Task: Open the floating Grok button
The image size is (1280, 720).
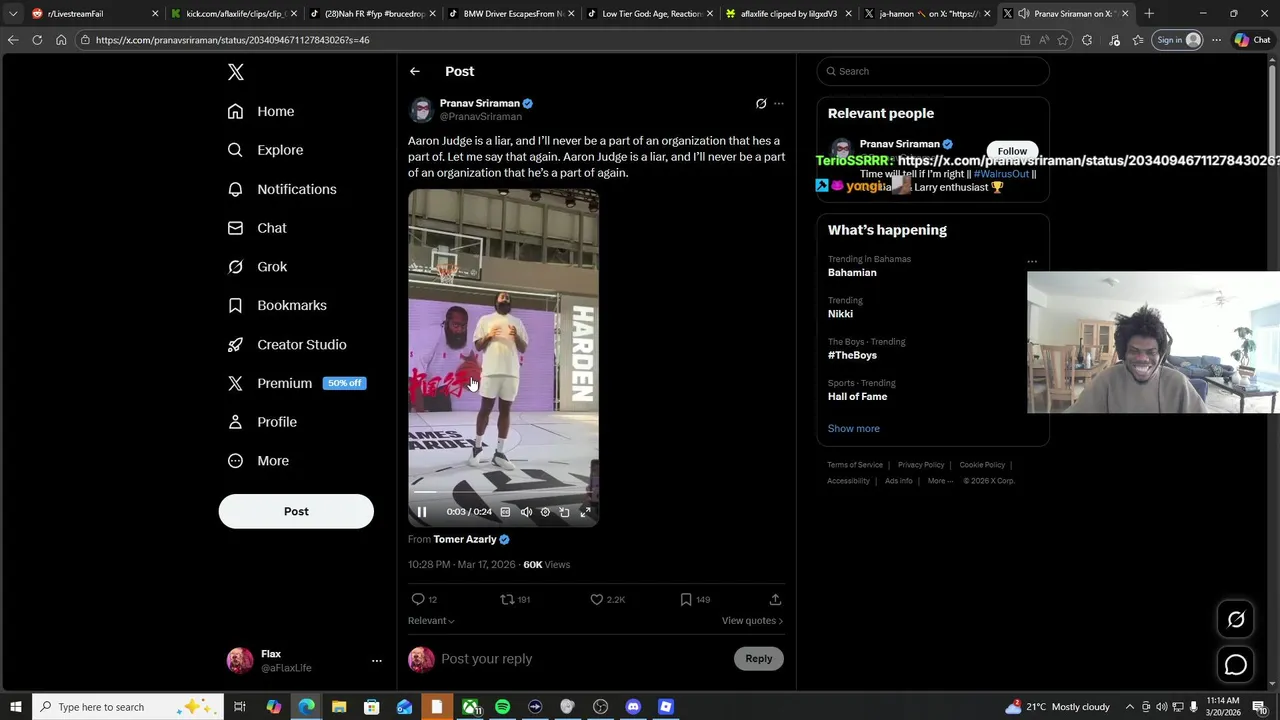Action: 1236,620
